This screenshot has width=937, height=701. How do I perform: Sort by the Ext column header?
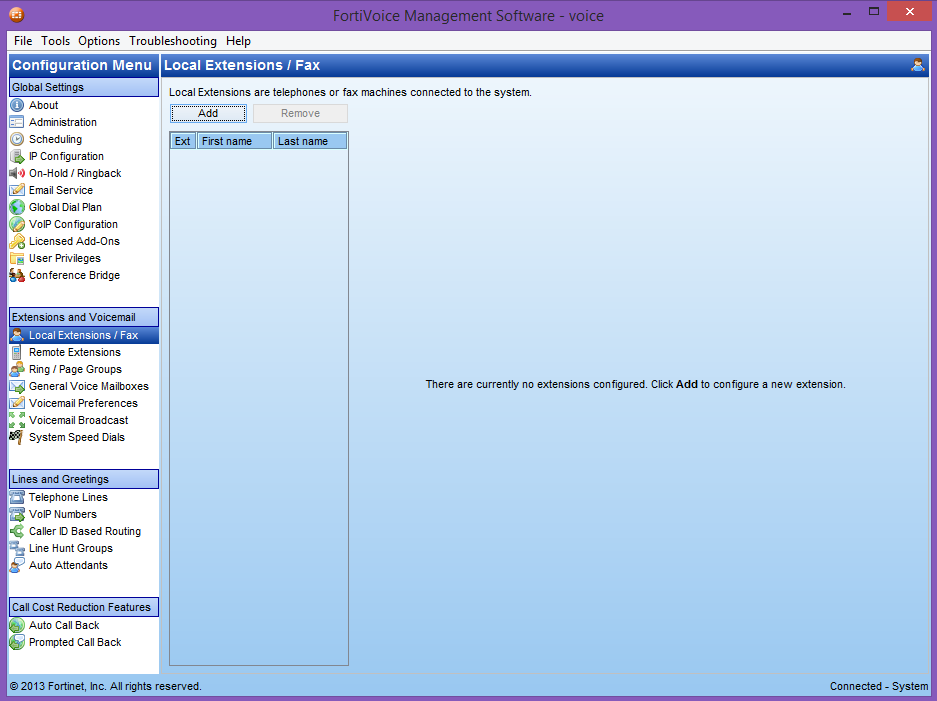(183, 141)
